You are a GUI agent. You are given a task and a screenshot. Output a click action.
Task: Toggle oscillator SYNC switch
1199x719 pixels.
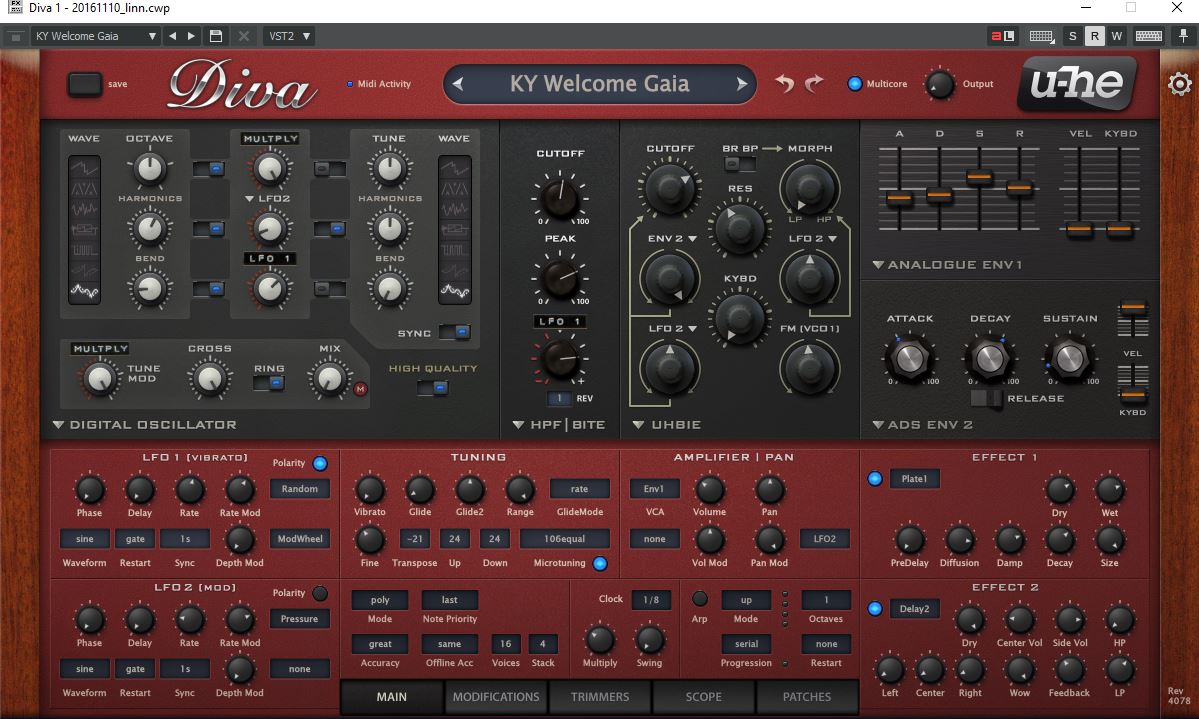pos(454,332)
